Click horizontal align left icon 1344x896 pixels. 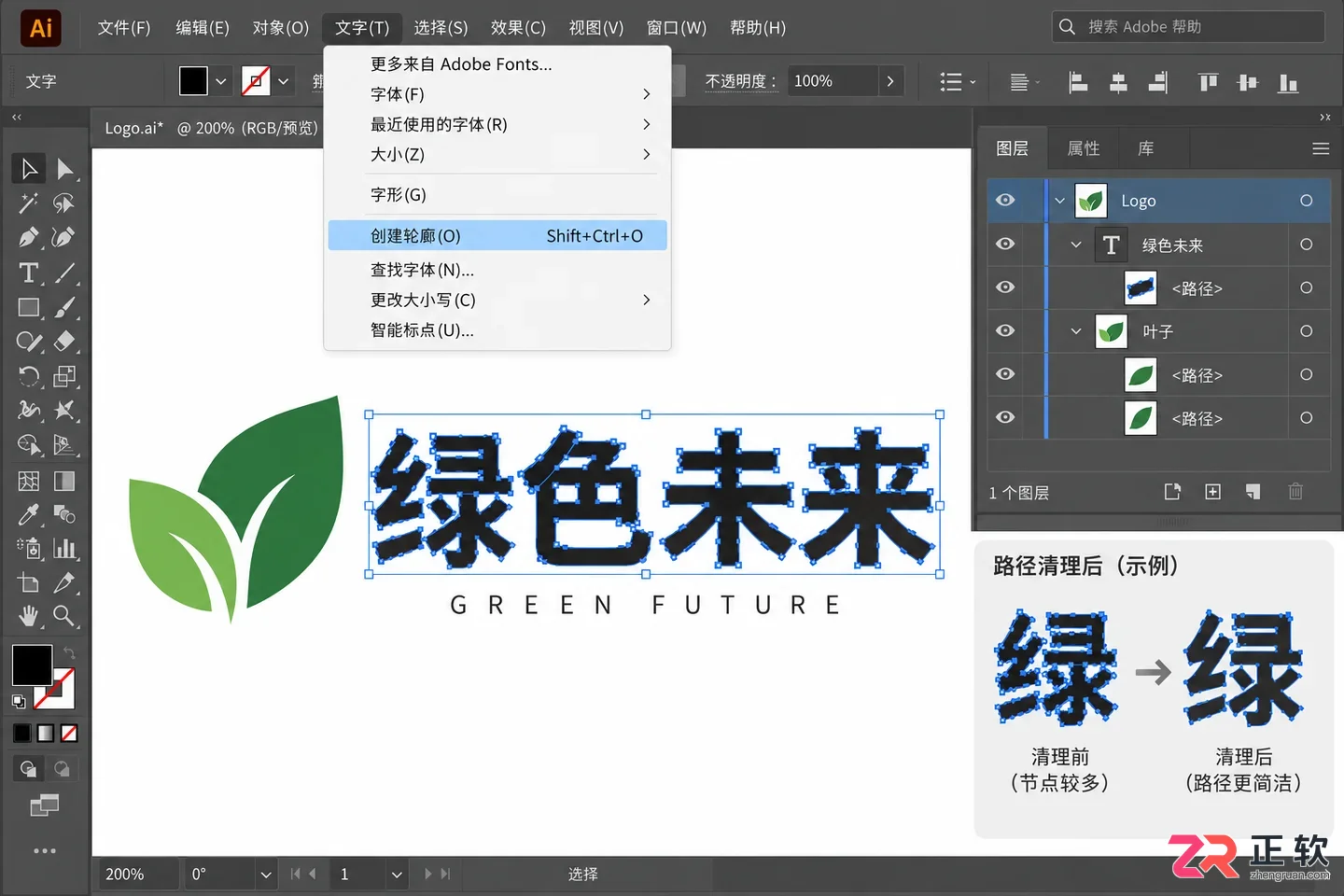(x=1078, y=82)
